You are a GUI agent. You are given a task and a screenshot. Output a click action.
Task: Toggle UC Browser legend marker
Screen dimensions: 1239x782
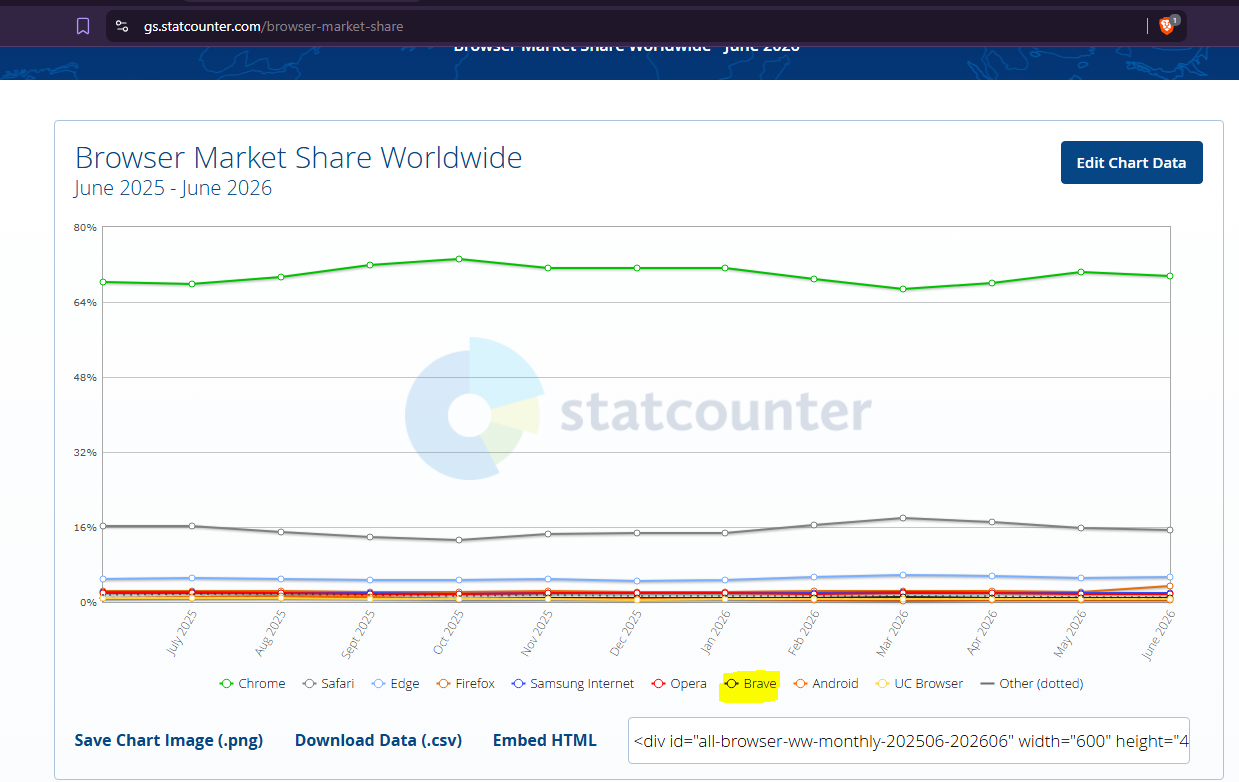coord(882,684)
